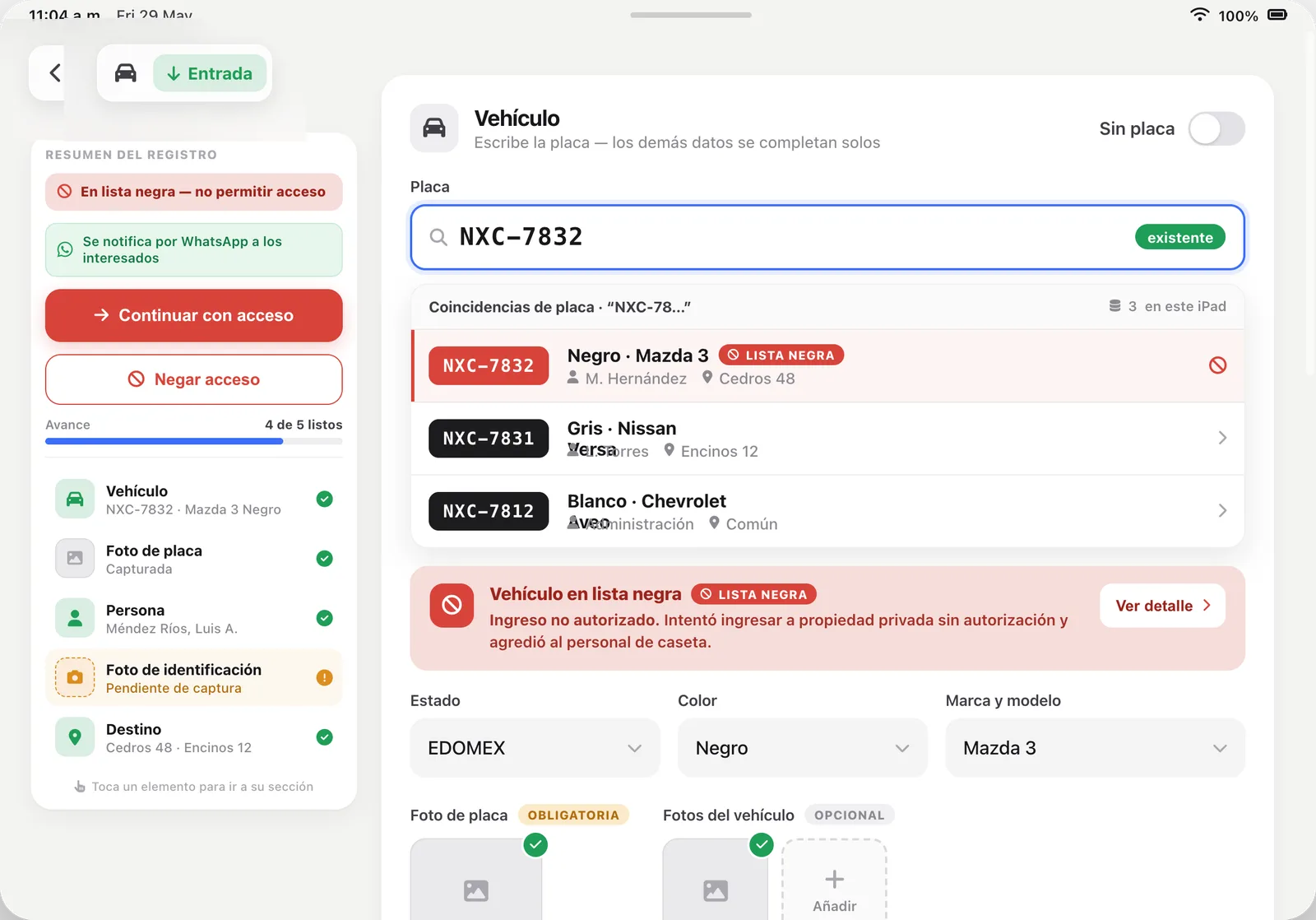The width and height of the screenshot is (1316, 920).
Task: Focus the Placa input with NXC-7832
Action: 827,237
